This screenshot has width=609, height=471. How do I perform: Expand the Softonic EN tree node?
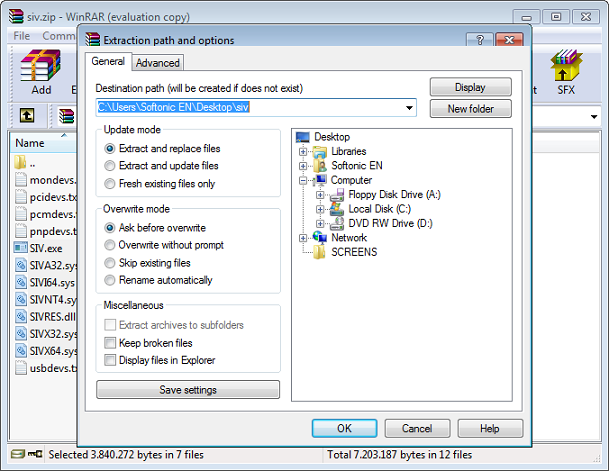coord(303,166)
